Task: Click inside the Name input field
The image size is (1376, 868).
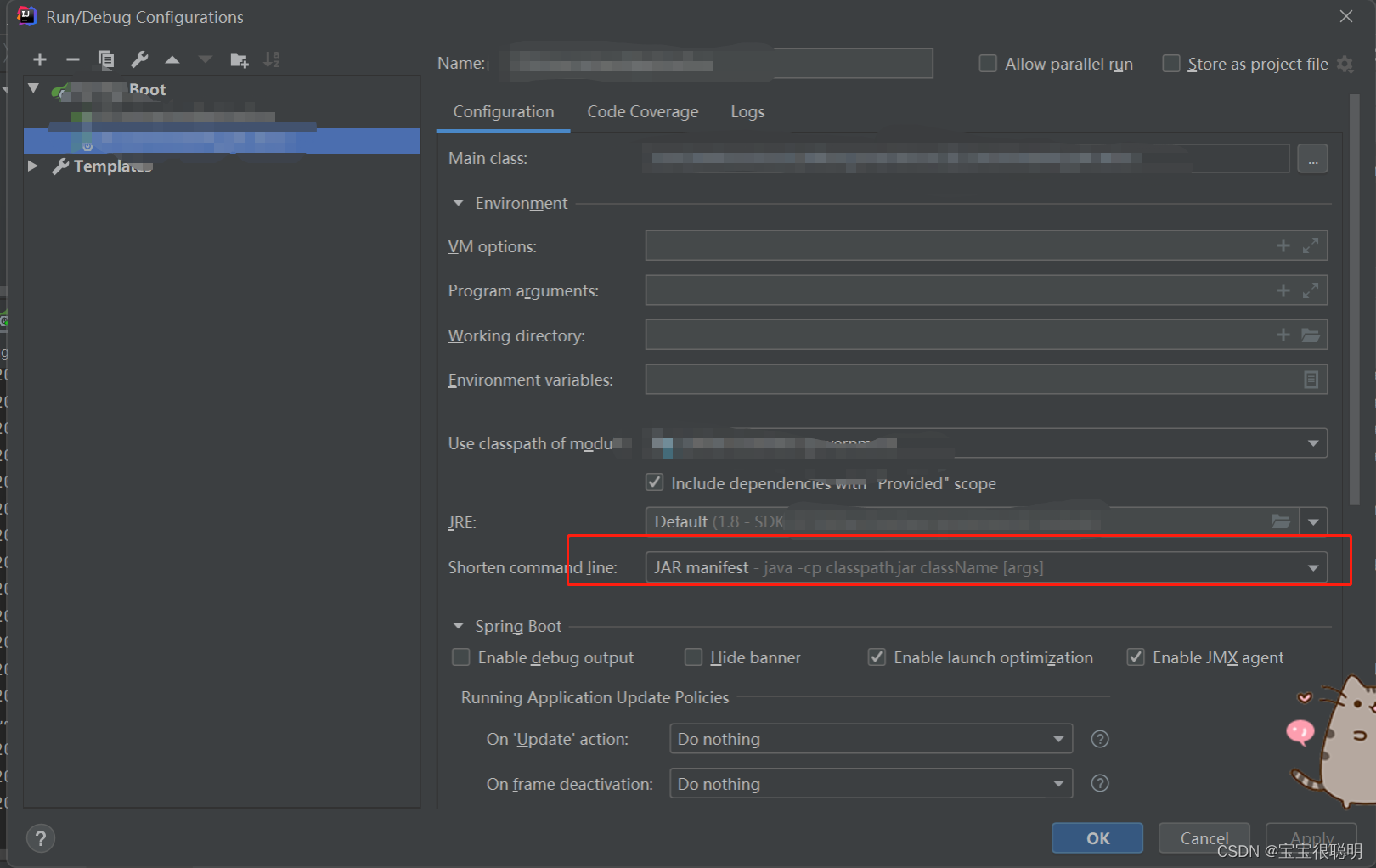Action: coord(718,63)
